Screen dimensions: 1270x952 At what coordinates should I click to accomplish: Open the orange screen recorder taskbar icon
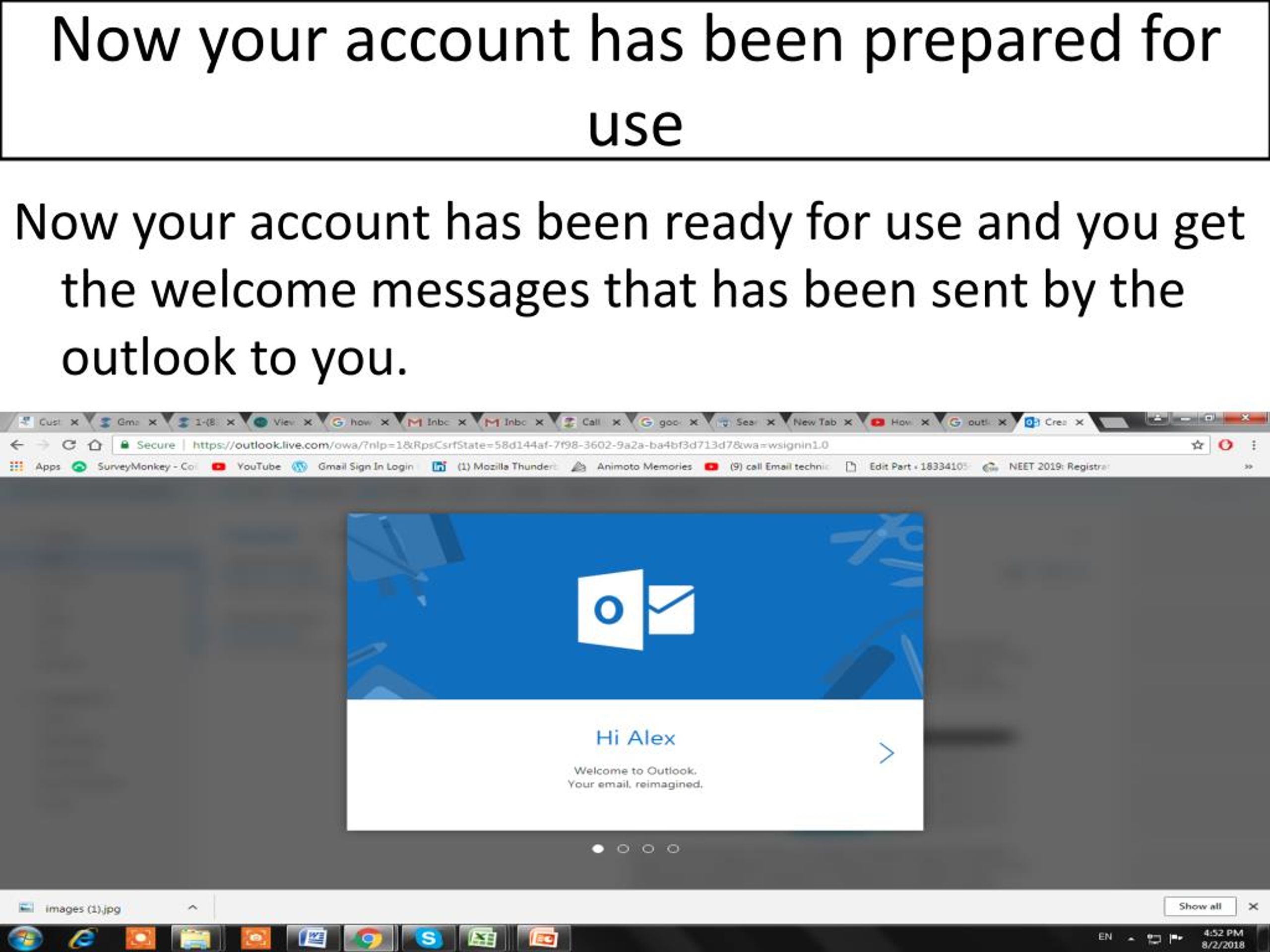pos(140,938)
